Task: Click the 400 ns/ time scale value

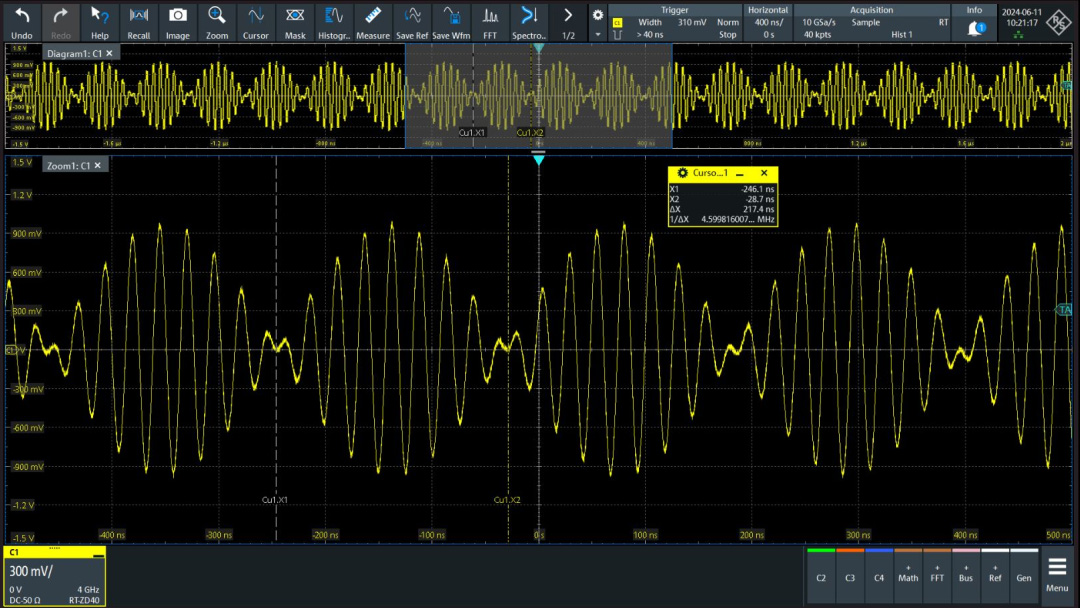Action: [768, 22]
